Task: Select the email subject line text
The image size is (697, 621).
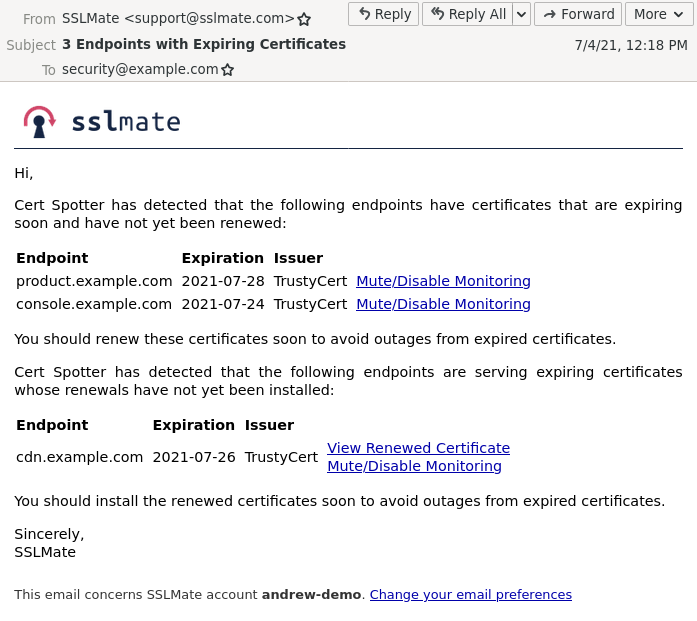Action: 204,44
